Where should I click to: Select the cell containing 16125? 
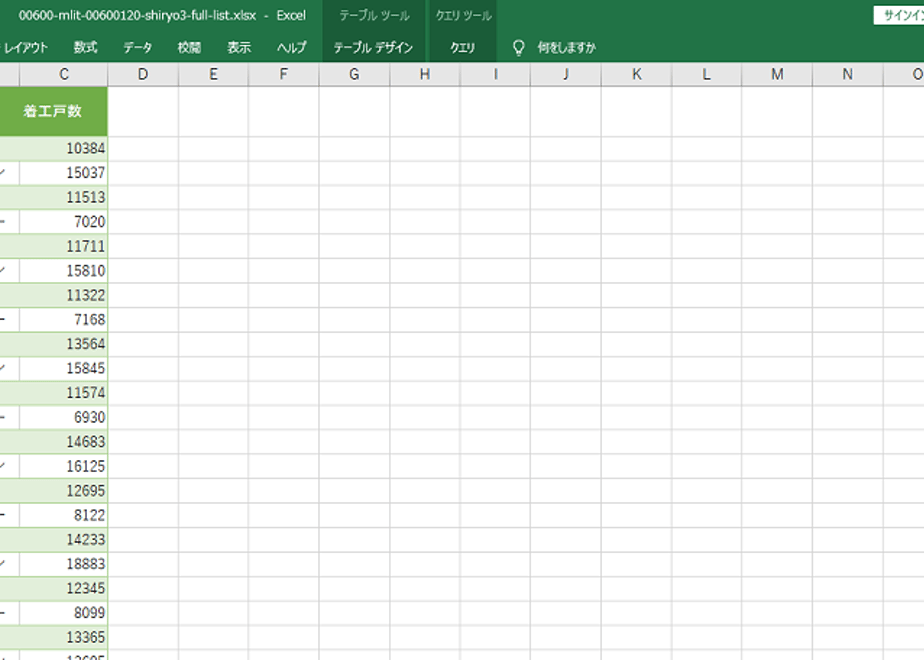click(x=64, y=466)
